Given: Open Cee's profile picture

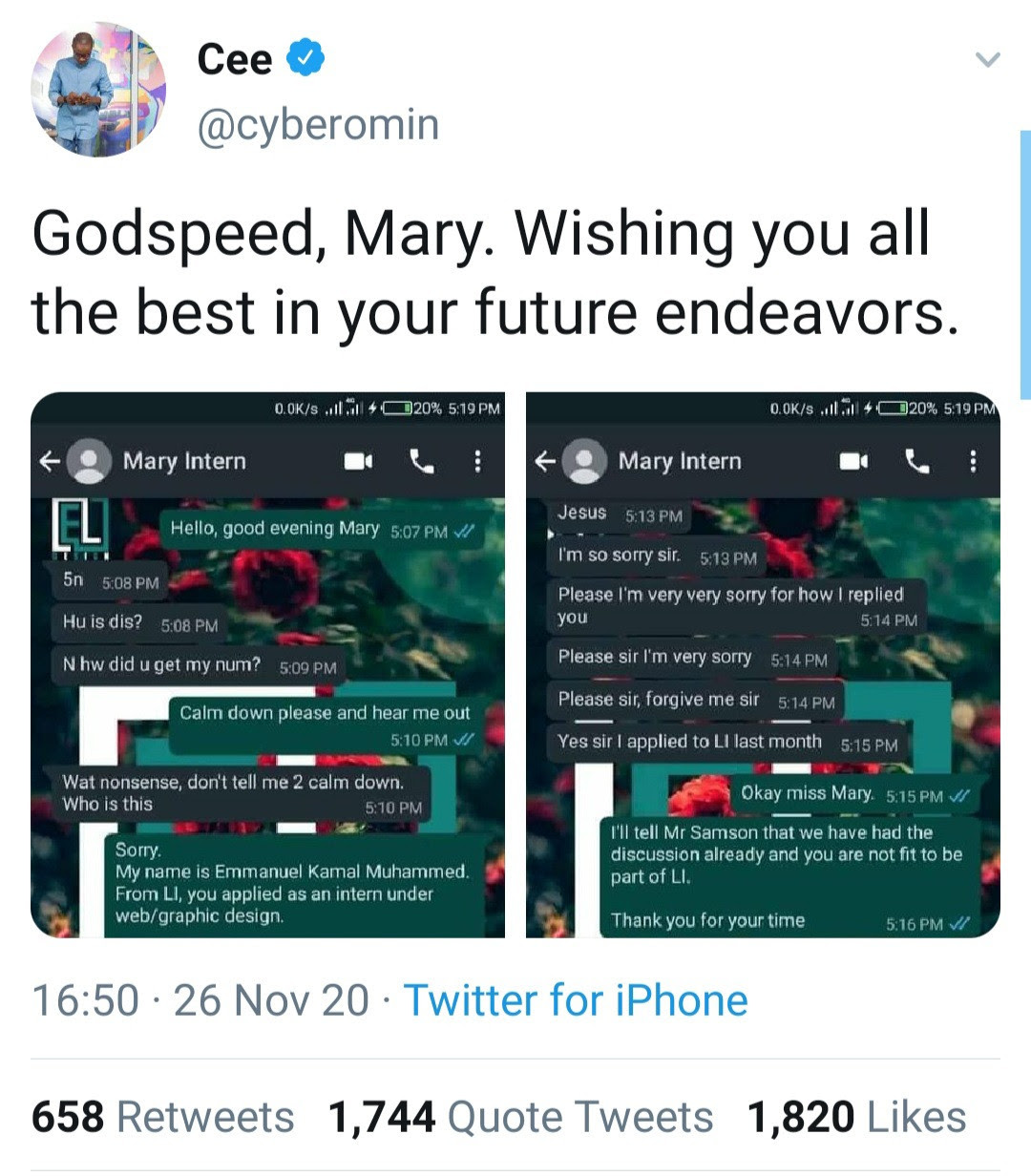Looking at the screenshot, I should coord(98,90).
